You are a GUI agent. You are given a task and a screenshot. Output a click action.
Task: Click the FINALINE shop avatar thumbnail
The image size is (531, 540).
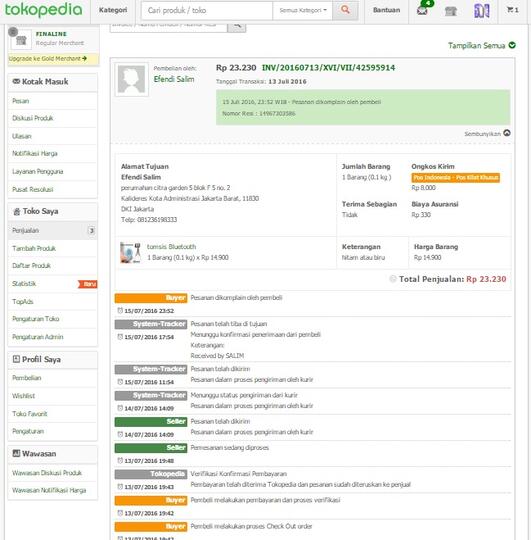(x=21, y=40)
